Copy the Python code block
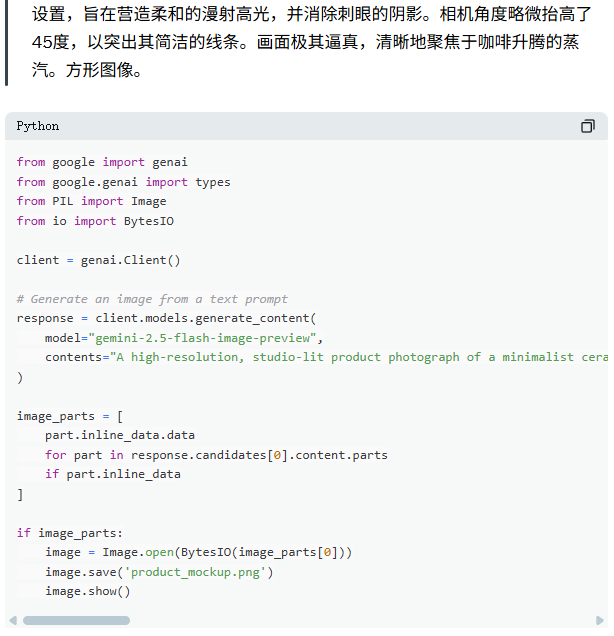614x636 pixels. coord(587,126)
